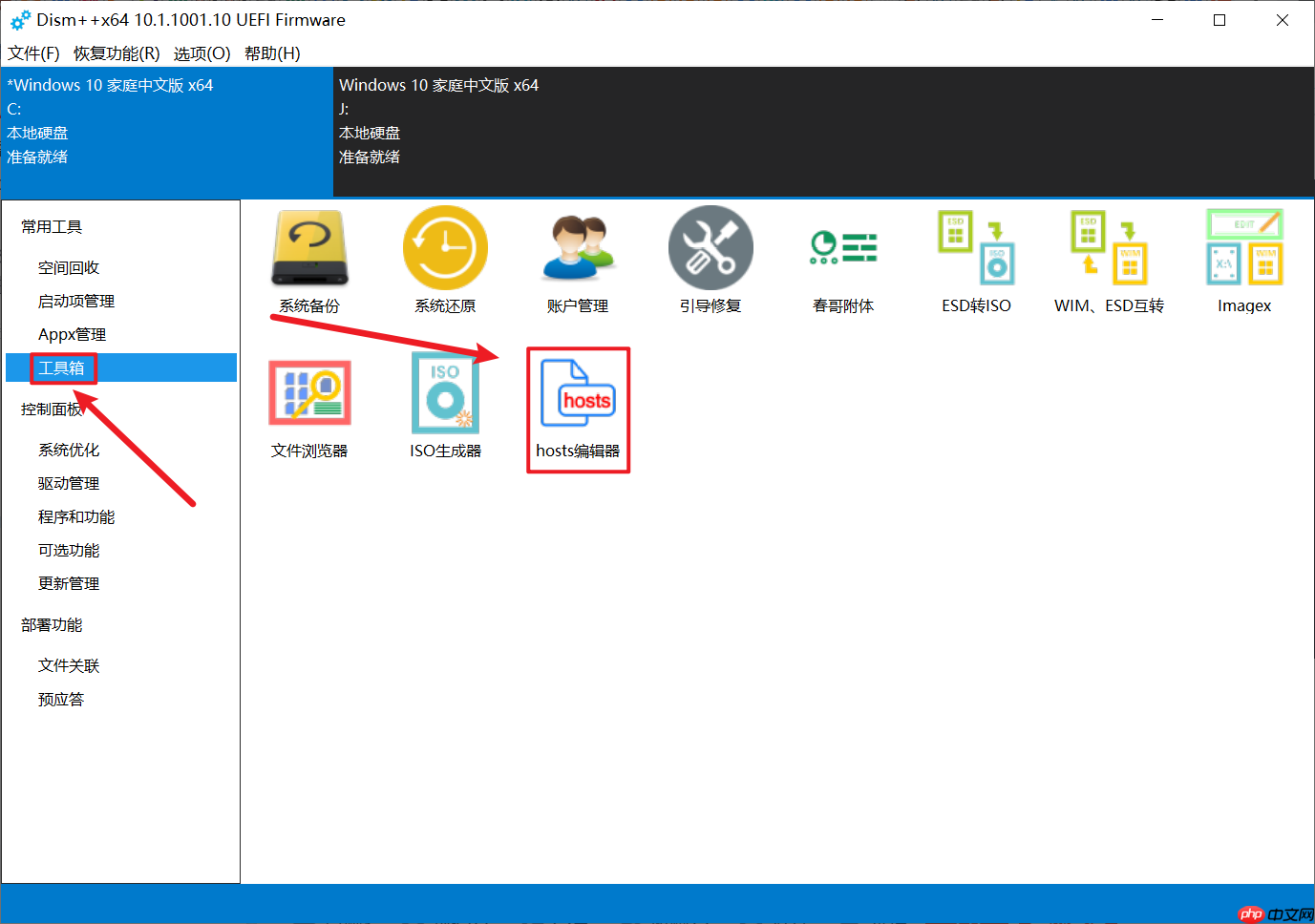Click the 常用工具 section heading
1315x924 pixels.
pos(52,227)
